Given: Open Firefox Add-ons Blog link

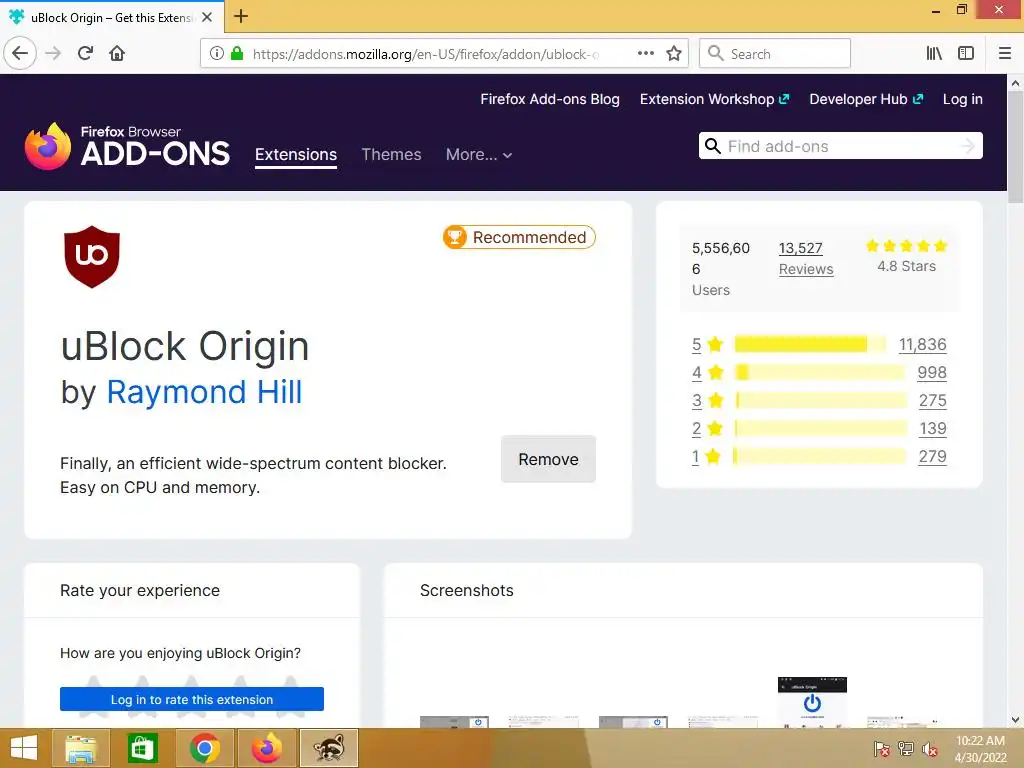Looking at the screenshot, I should (550, 99).
